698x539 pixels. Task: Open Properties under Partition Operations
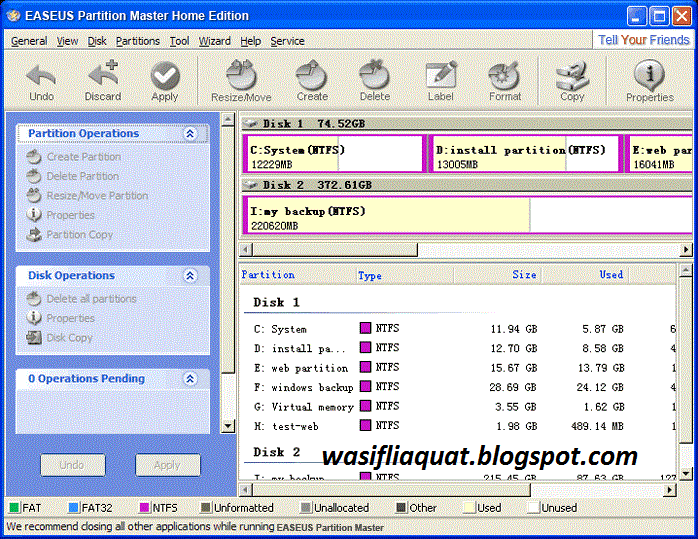(60, 215)
